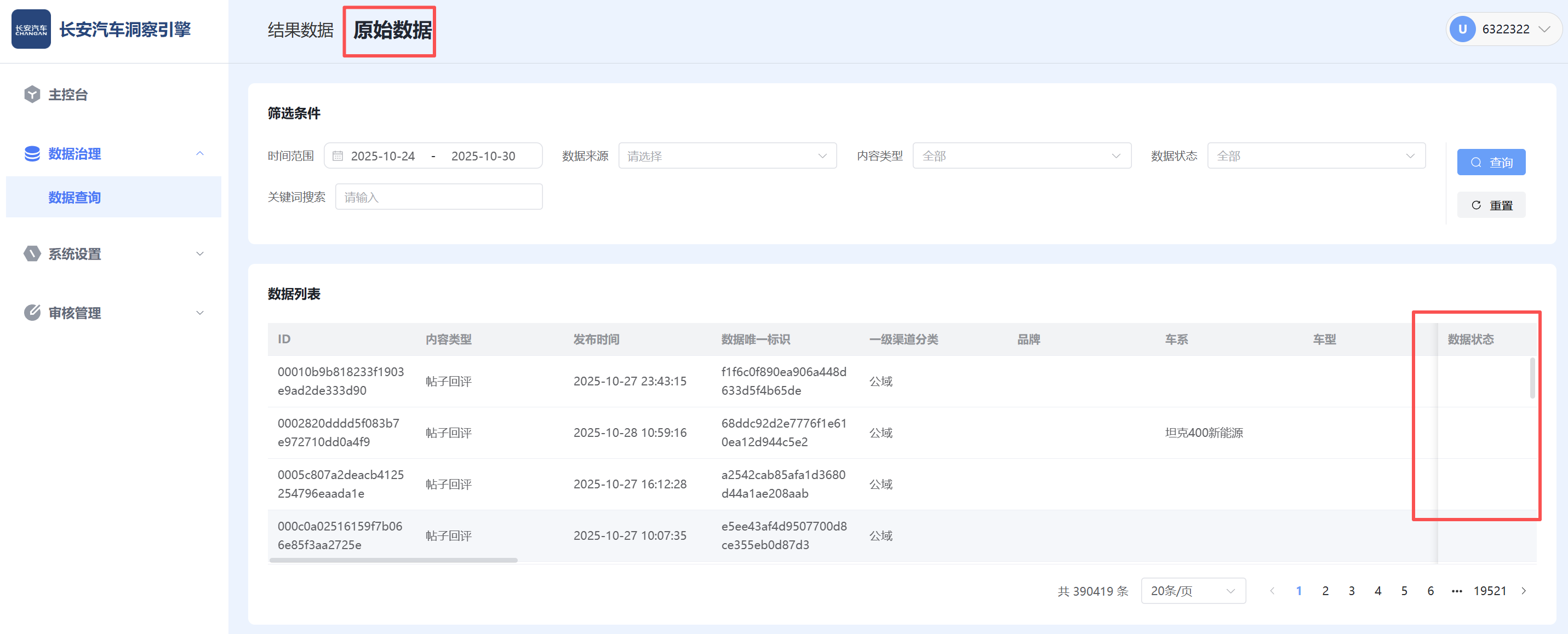Click the 重置 reset button
The height and width of the screenshot is (634, 1568).
click(x=1491, y=205)
